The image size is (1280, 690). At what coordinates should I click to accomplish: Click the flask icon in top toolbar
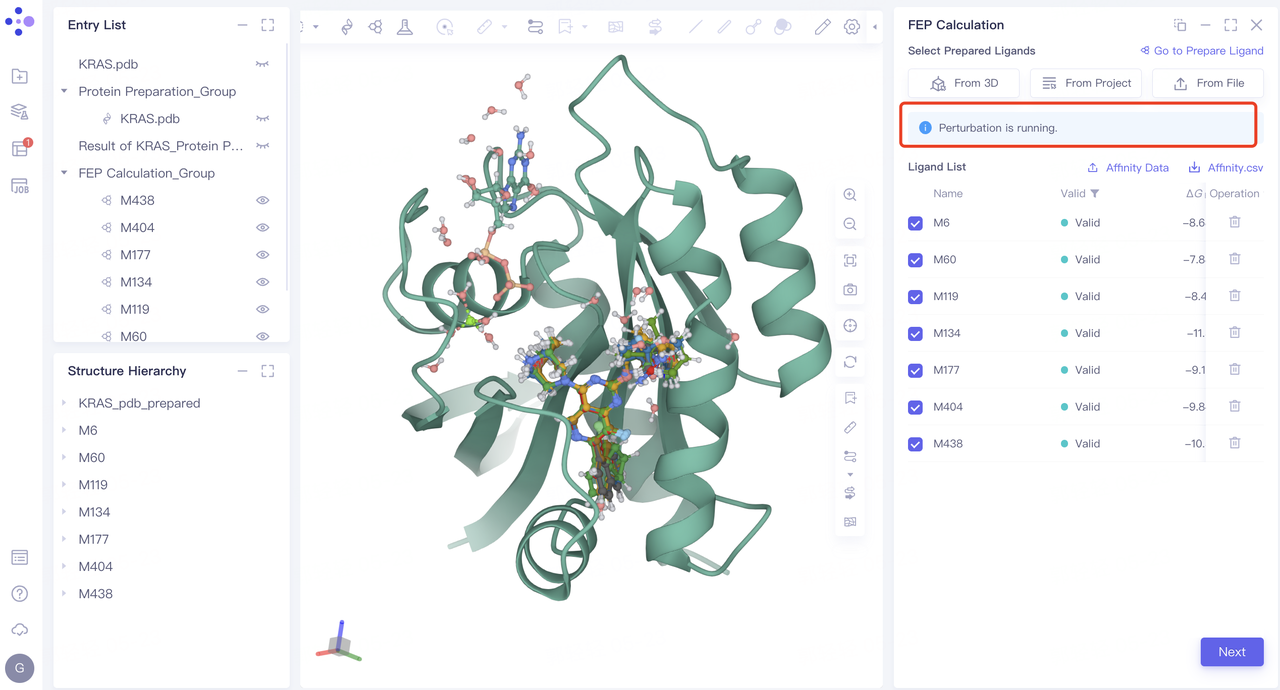point(405,27)
